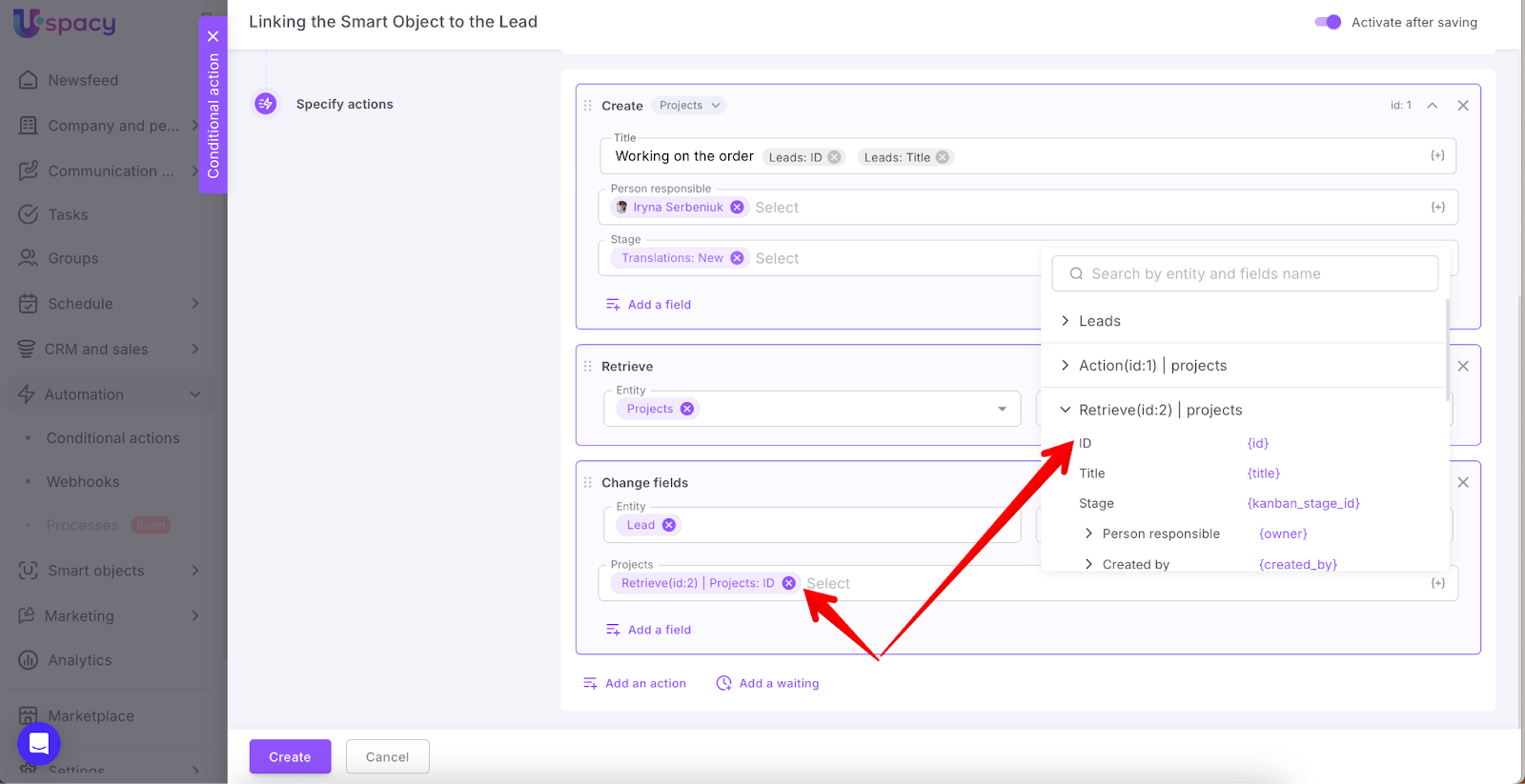Click the variable insert icon in Title field
1525x784 pixels.
tap(1437, 156)
